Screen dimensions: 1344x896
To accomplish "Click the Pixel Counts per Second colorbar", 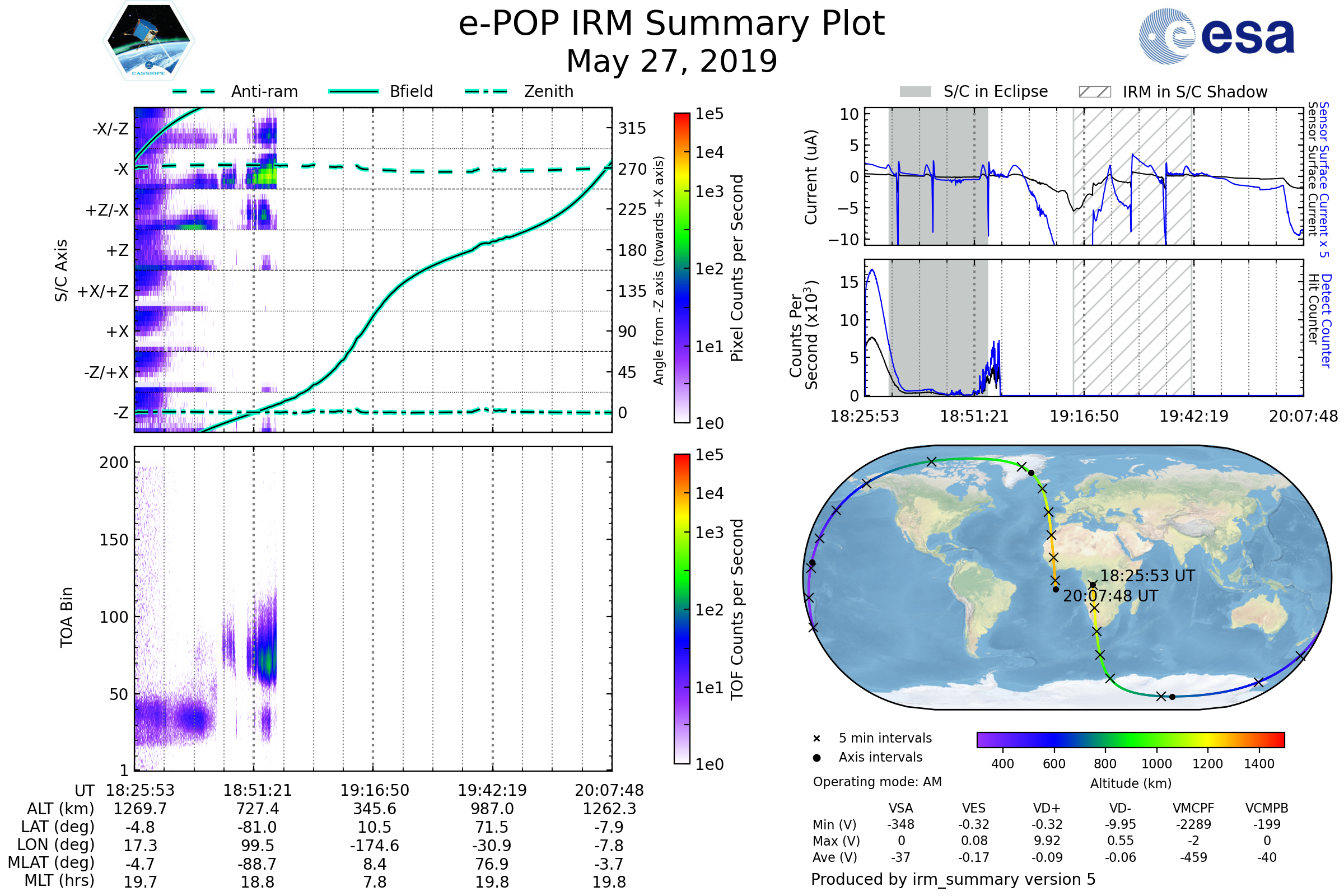I will tap(682, 268).
